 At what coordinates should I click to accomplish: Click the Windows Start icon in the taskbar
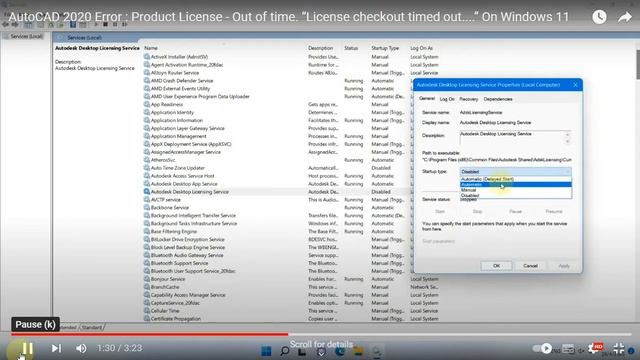pos(266,351)
